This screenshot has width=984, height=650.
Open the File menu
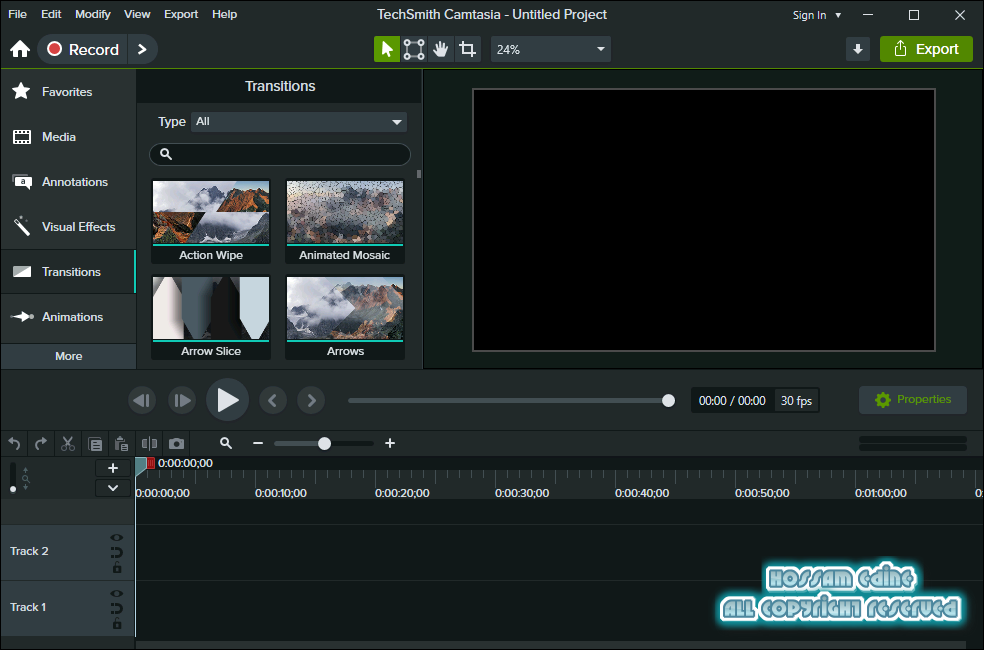pyautogui.click(x=18, y=14)
